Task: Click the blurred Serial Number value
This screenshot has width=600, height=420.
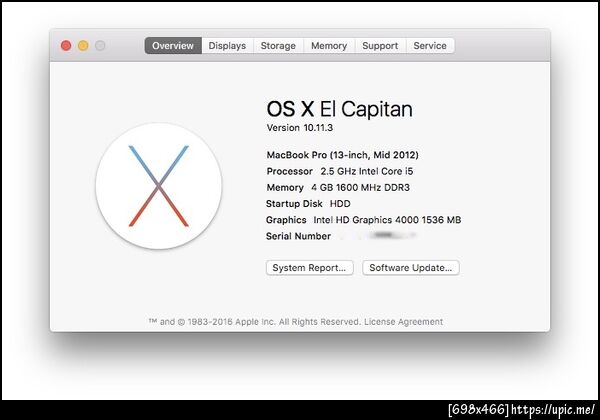Action: click(378, 235)
